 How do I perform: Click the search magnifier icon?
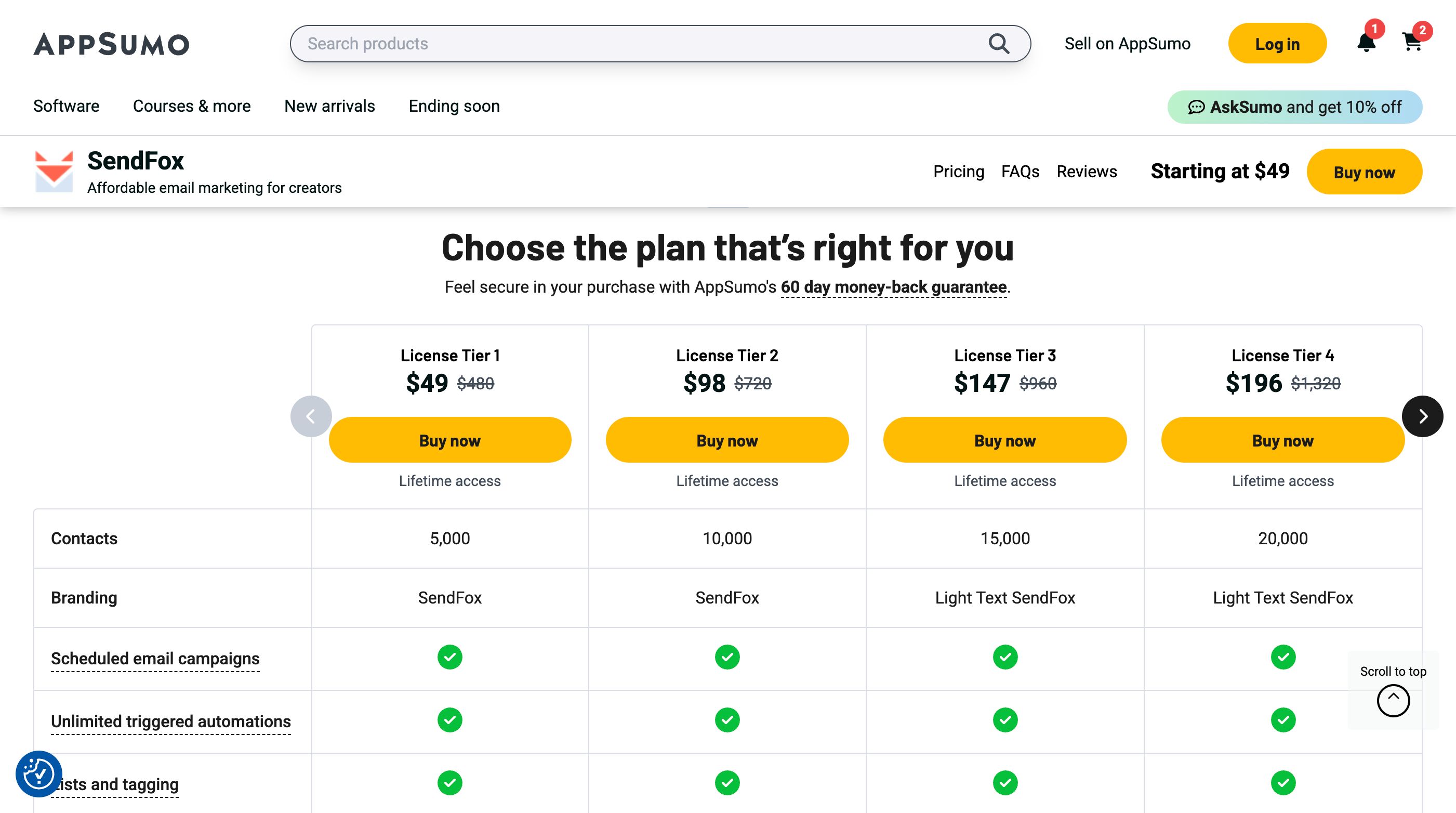tap(998, 44)
